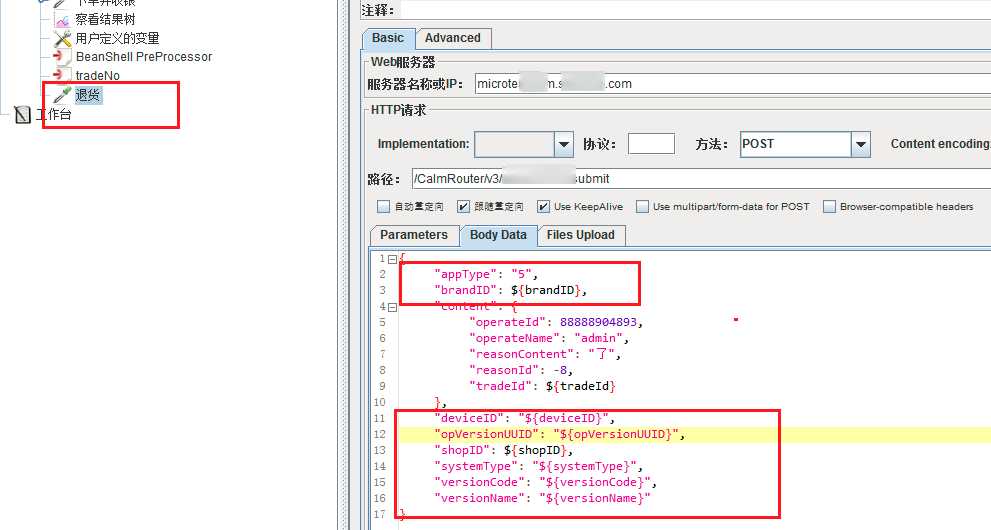This screenshot has width=991, height=530.
Task: Click the 退货 sampler pipette icon
Action: click(x=62, y=95)
